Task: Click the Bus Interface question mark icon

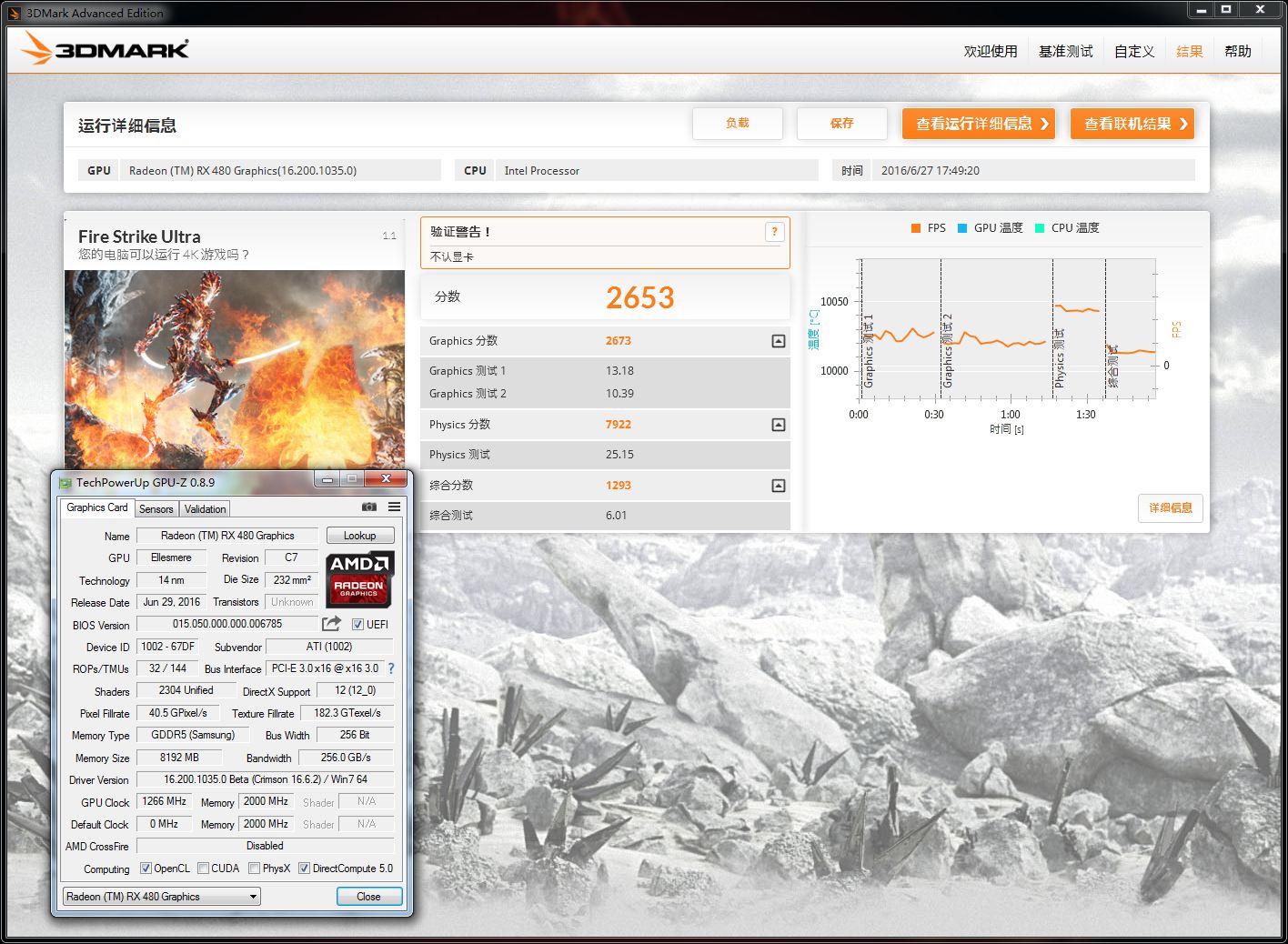Action: coord(391,668)
